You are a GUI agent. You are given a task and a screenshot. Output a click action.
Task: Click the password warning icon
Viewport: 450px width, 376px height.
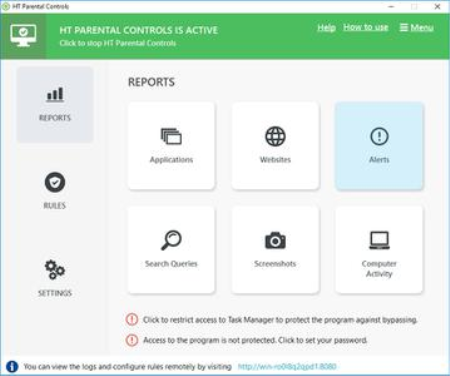(x=132, y=340)
